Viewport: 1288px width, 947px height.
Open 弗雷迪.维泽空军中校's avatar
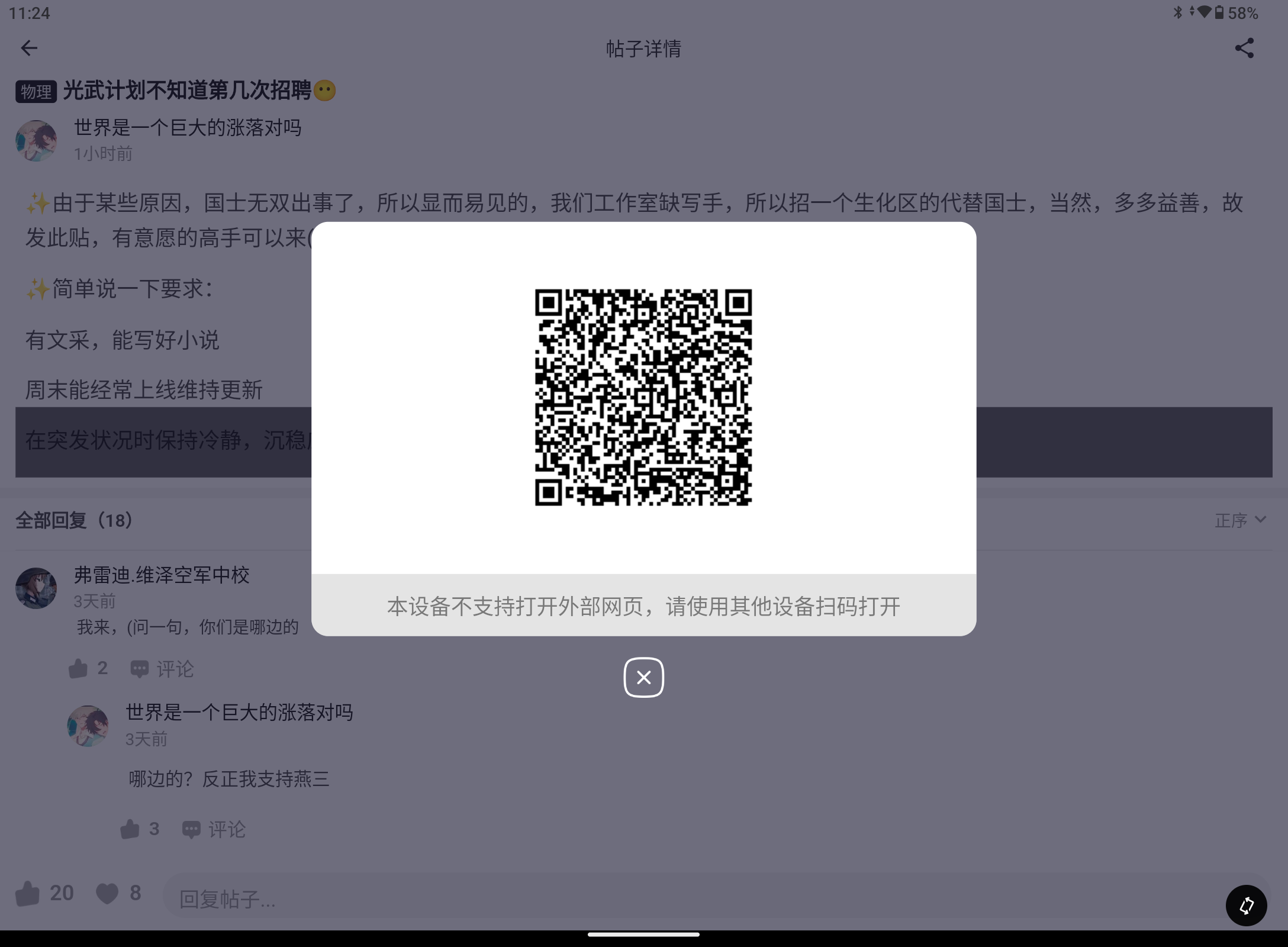tap(36, 588)
